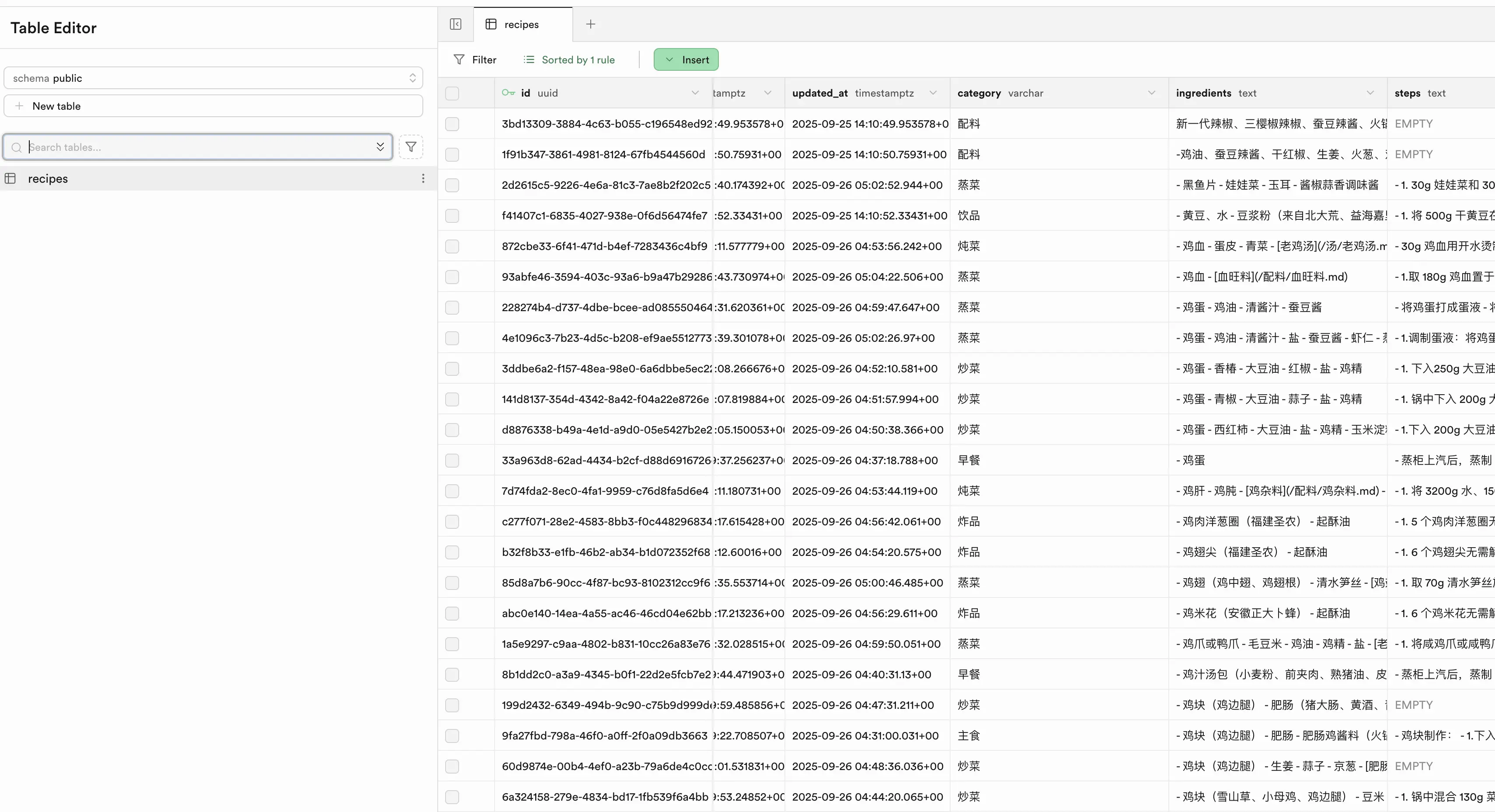Expand the ingredients column header menu

coord(1370,93)
